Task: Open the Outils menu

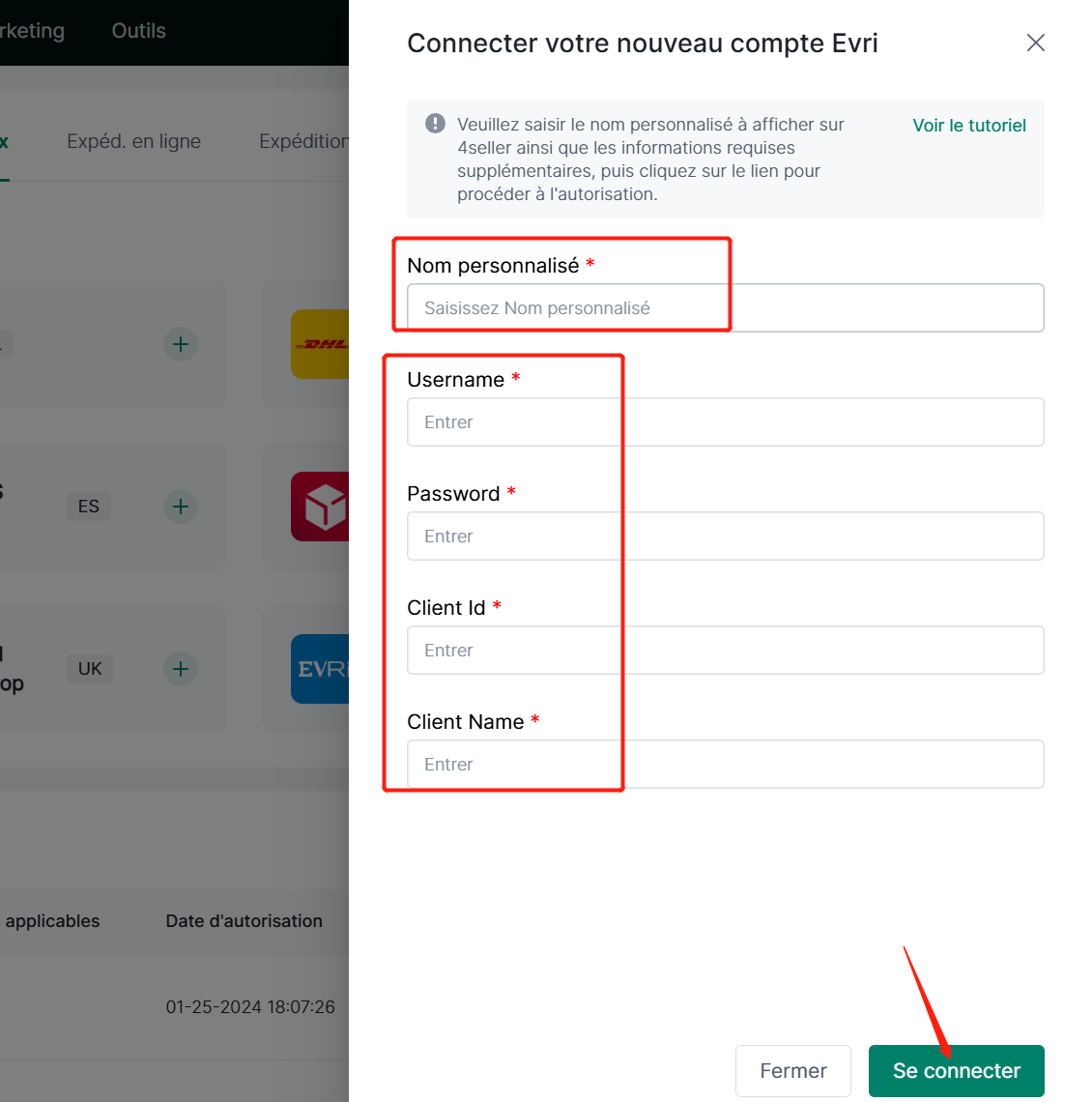Action: point(139,31)
